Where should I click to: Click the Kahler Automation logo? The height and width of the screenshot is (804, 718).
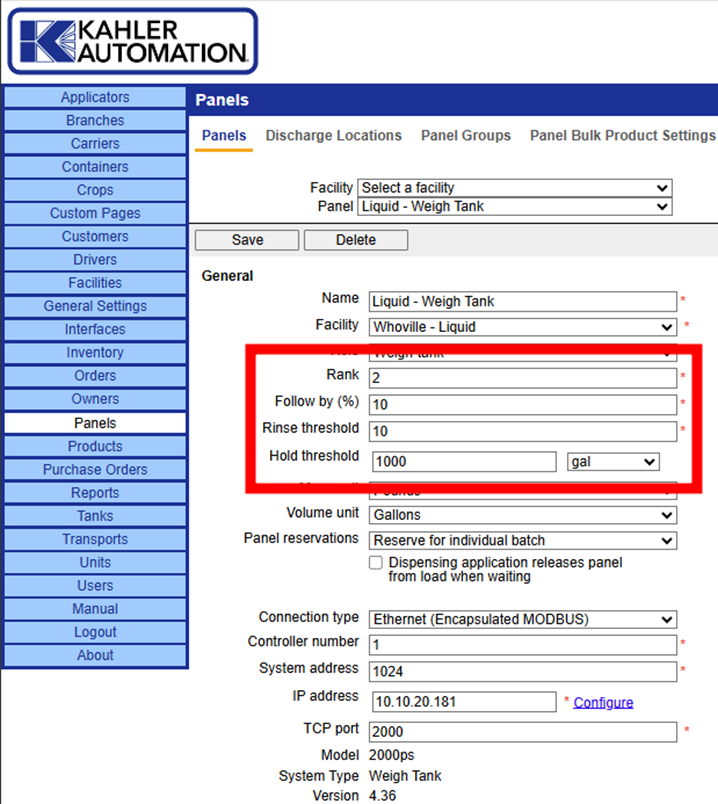[132, 41]
